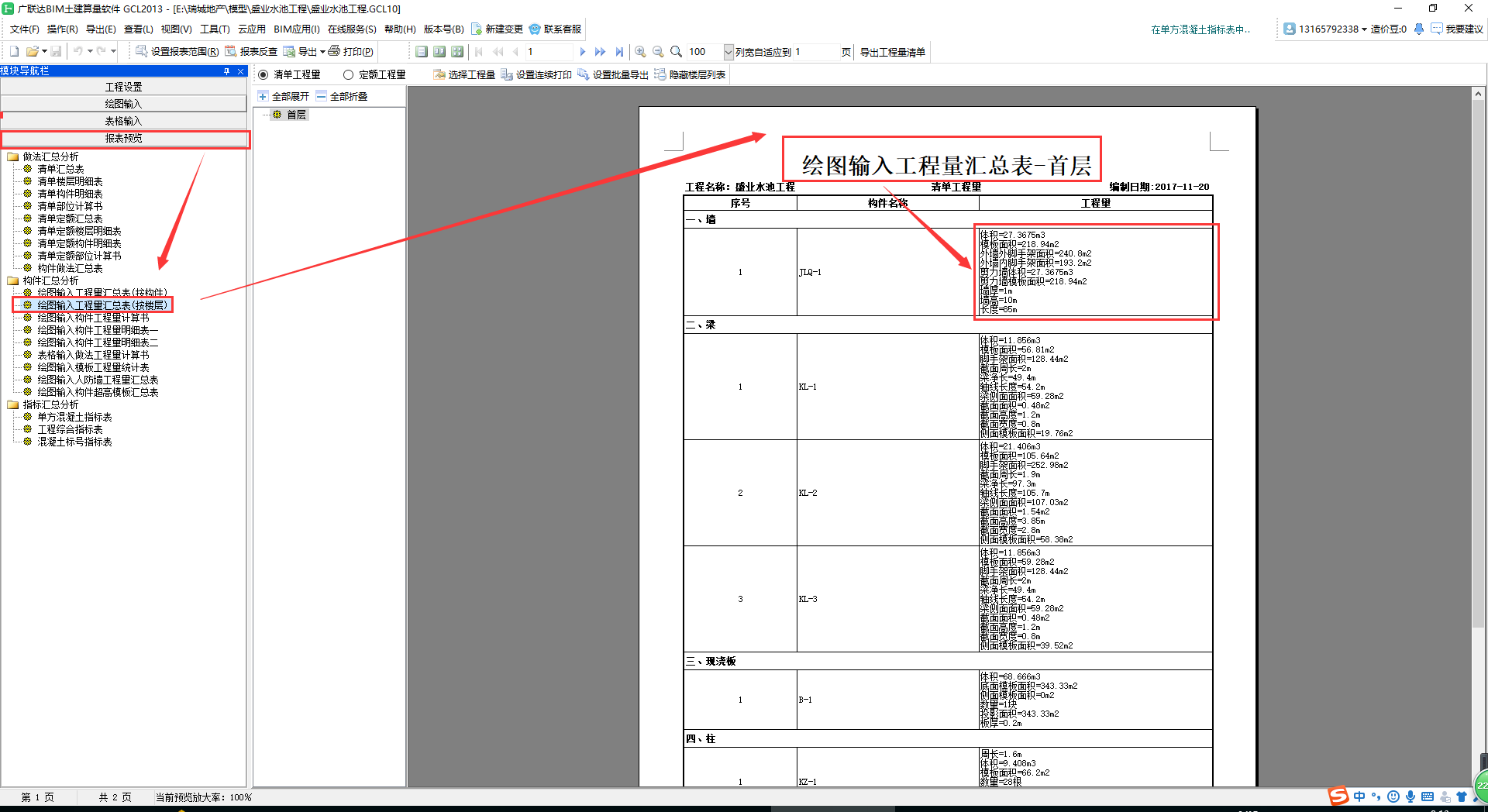Screen dimensions: 1488x812
Task: Click the 工程设置 module button
Action: (123, 87)
